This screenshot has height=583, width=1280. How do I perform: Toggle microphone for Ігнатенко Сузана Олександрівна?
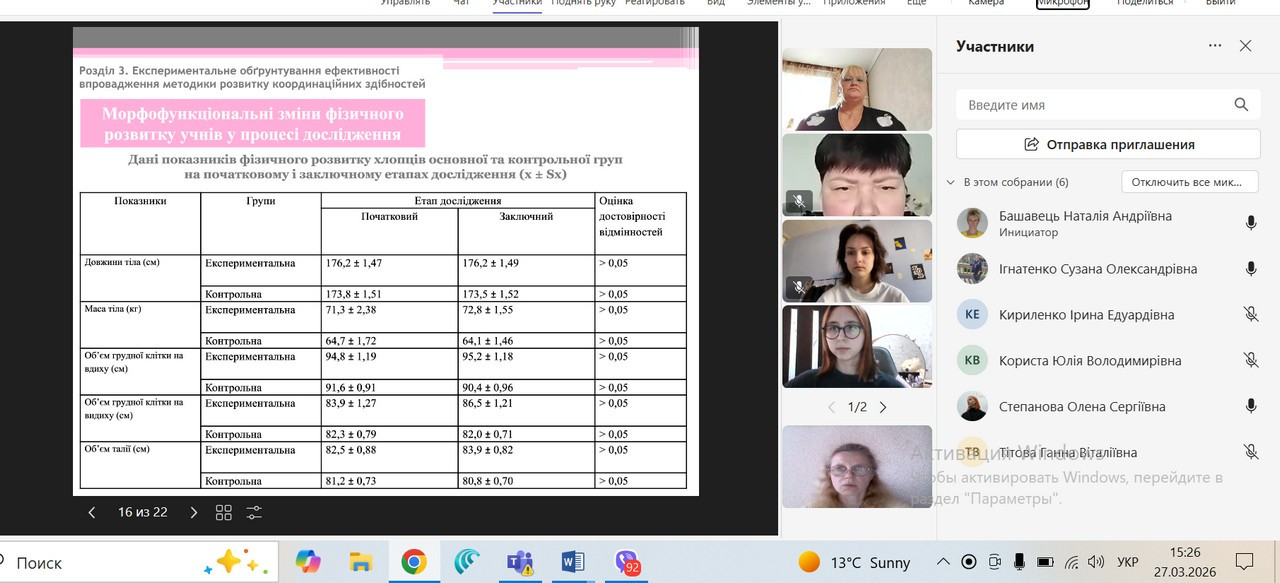pos(1250,269)
